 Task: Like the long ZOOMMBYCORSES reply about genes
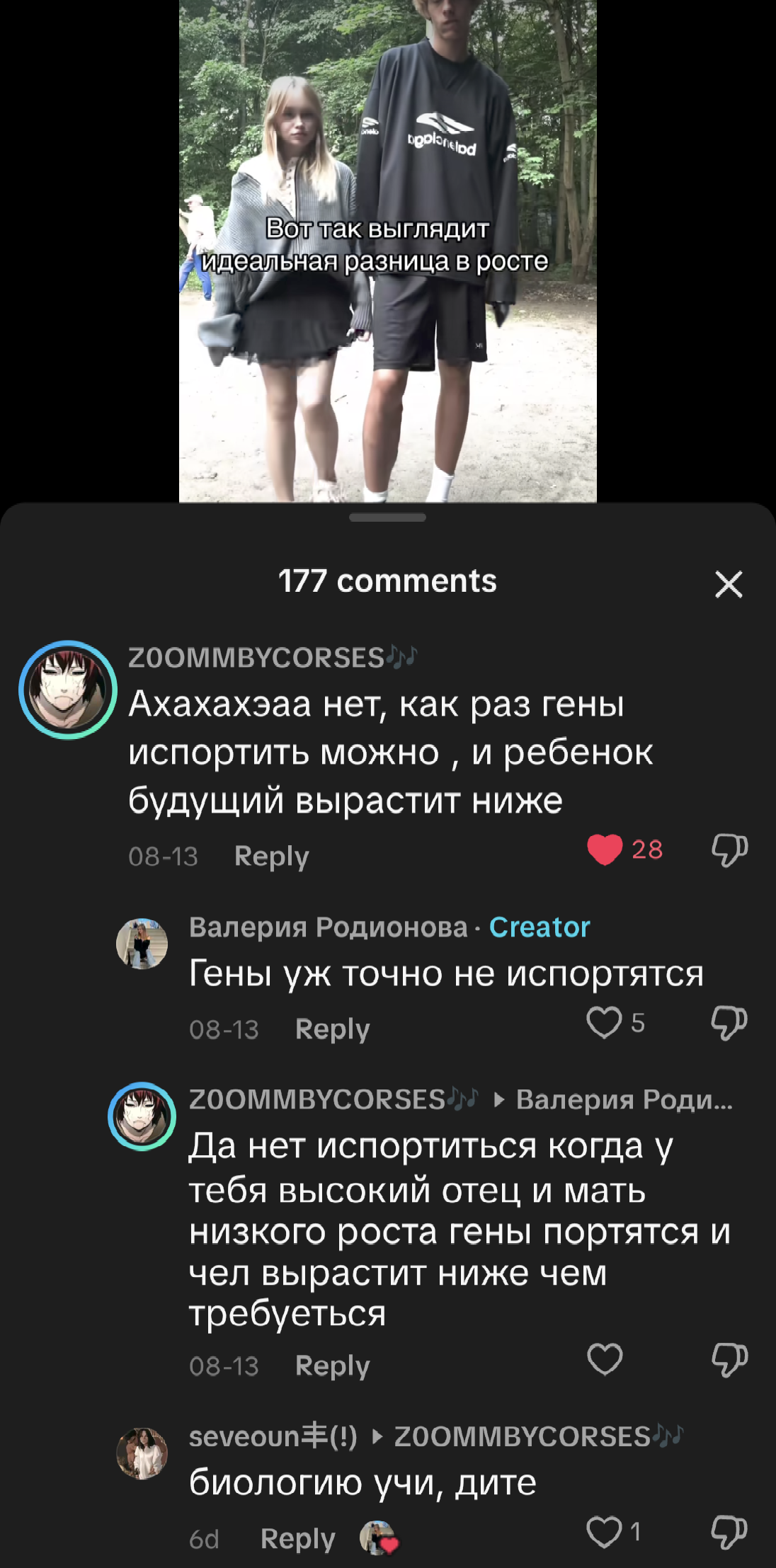605,1359
